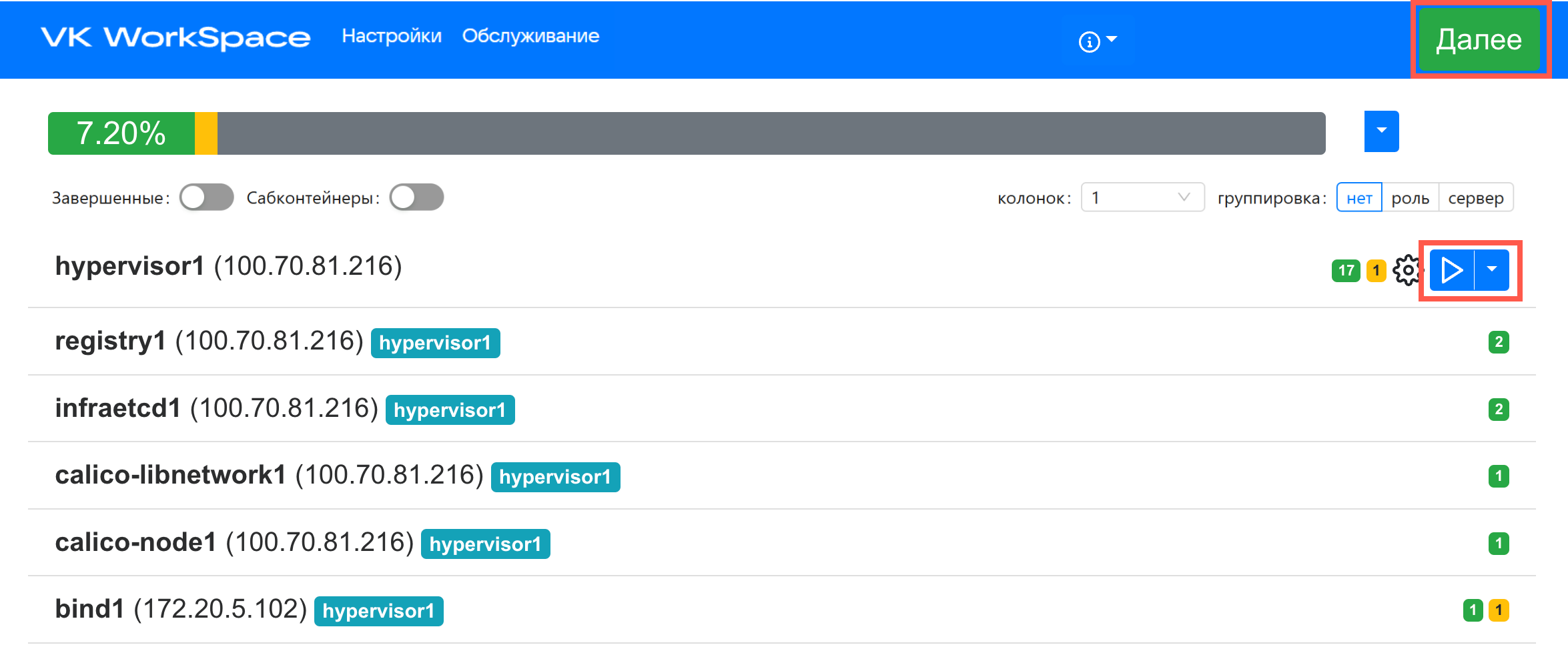1568x645 pixels.
Task: Open the info icon dropdown in header
Action: [x=1098, y=41]
